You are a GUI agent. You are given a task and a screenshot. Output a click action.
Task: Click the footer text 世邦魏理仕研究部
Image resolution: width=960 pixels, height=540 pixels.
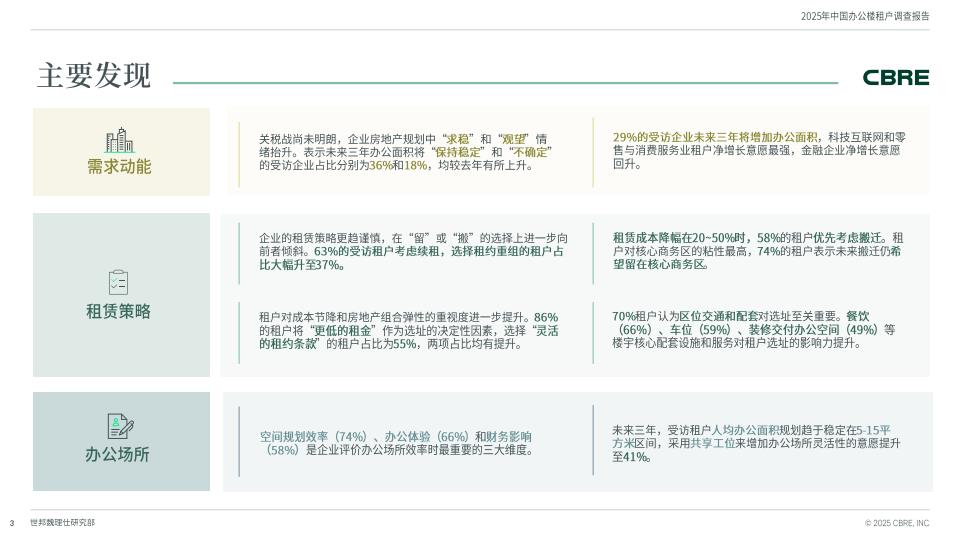[62, 523]
